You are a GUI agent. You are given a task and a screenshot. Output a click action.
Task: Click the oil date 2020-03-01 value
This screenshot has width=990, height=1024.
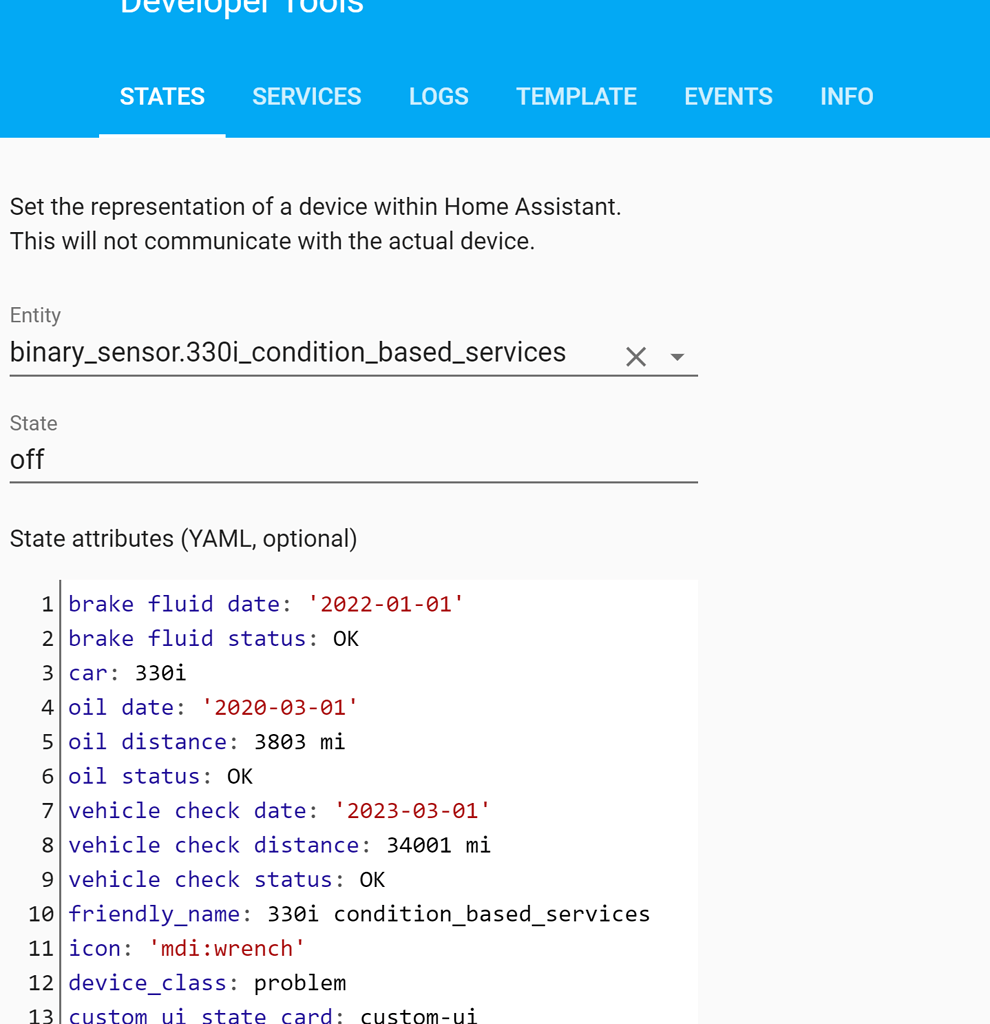click(281, 707)
